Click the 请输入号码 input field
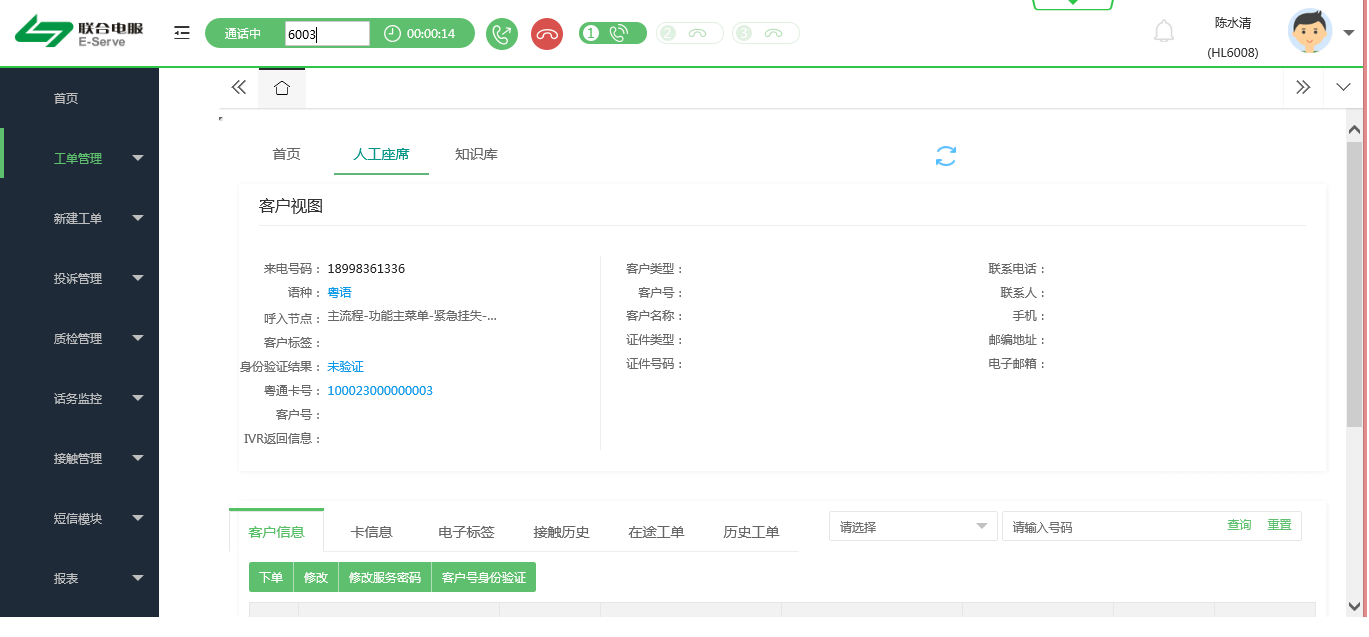Screen dimensions: 1369x637 click(1110, 526)
